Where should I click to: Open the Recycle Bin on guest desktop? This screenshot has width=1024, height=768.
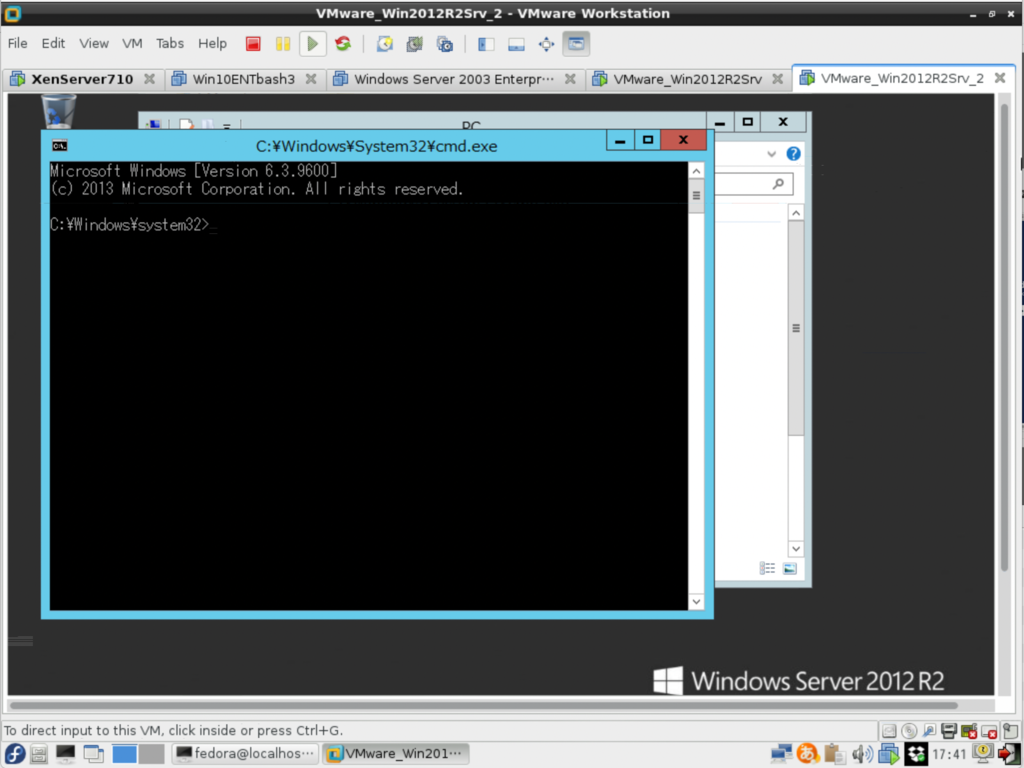point(59,110)
